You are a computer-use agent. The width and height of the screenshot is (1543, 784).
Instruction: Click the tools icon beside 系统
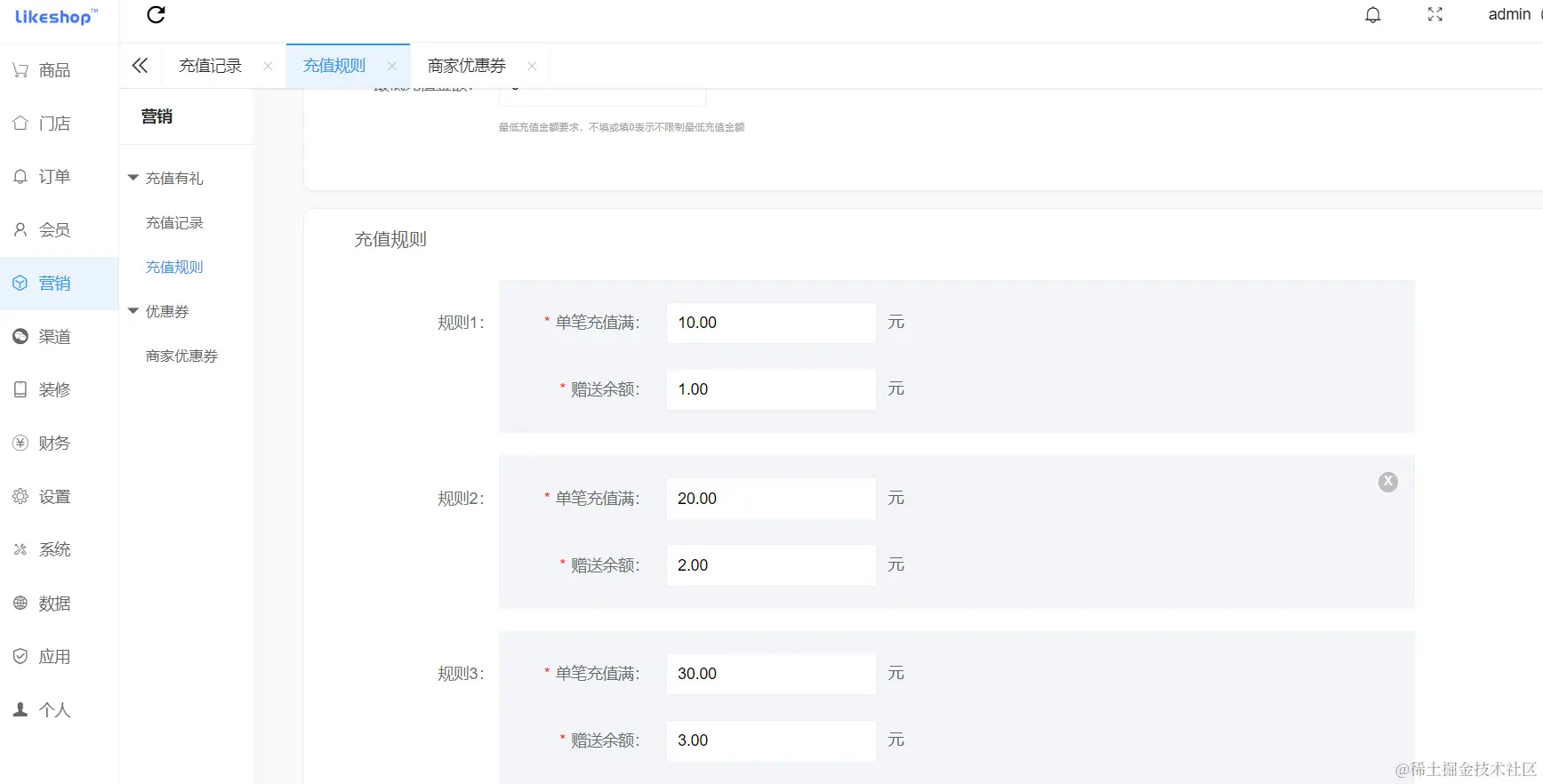click(20, 550)
